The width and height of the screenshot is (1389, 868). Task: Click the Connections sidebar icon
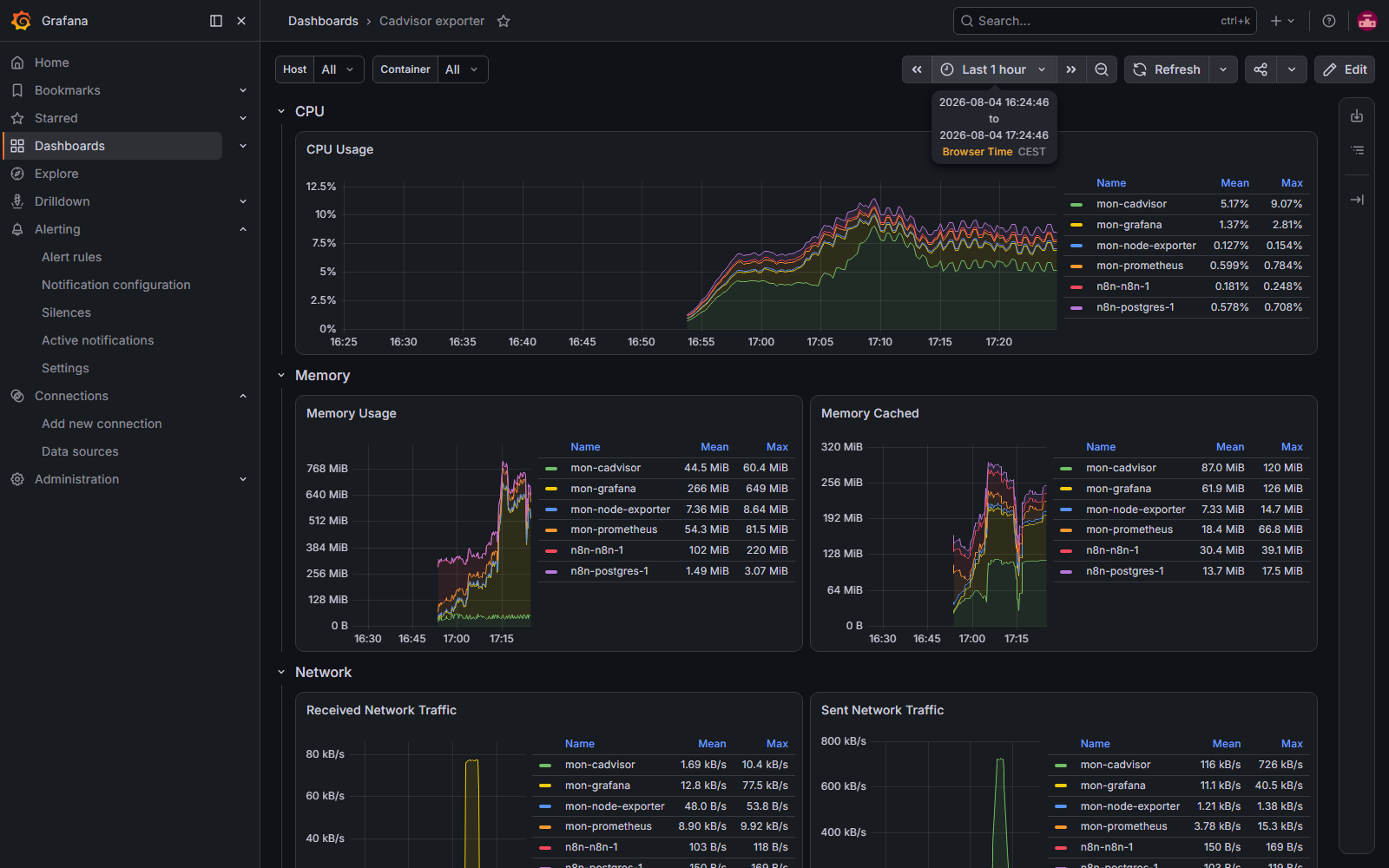[17, 396]
